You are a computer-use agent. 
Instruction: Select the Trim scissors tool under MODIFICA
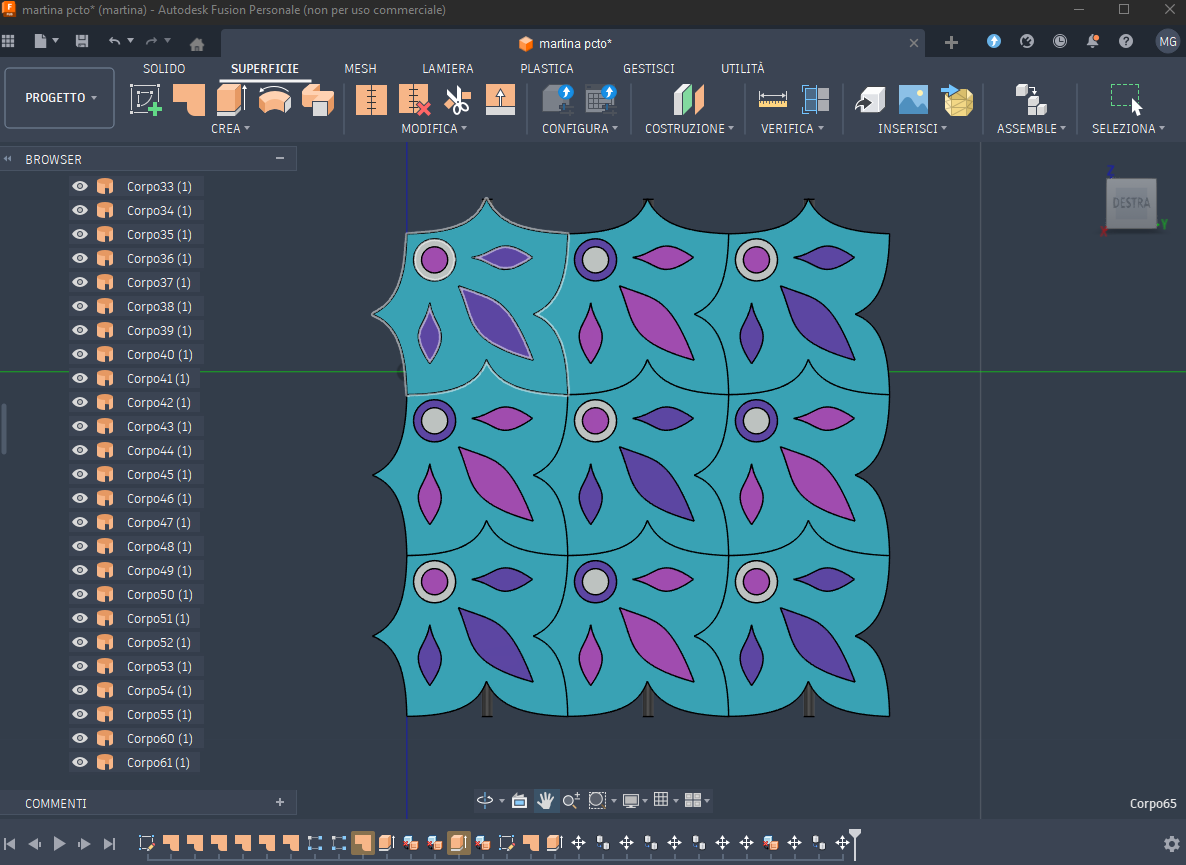click(458, 99)
